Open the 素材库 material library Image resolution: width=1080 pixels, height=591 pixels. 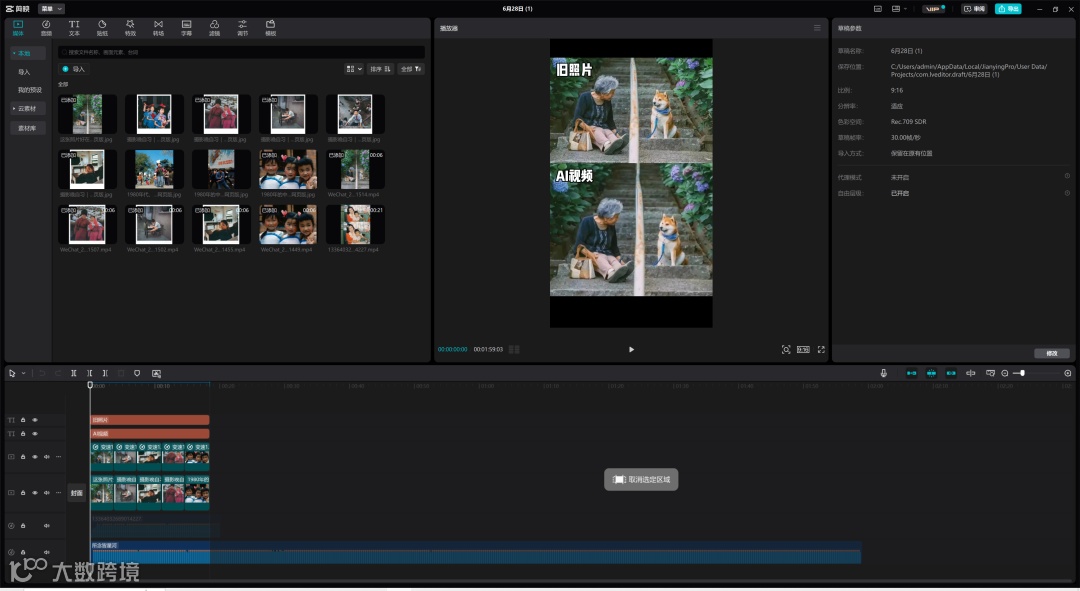coord(28,128)
